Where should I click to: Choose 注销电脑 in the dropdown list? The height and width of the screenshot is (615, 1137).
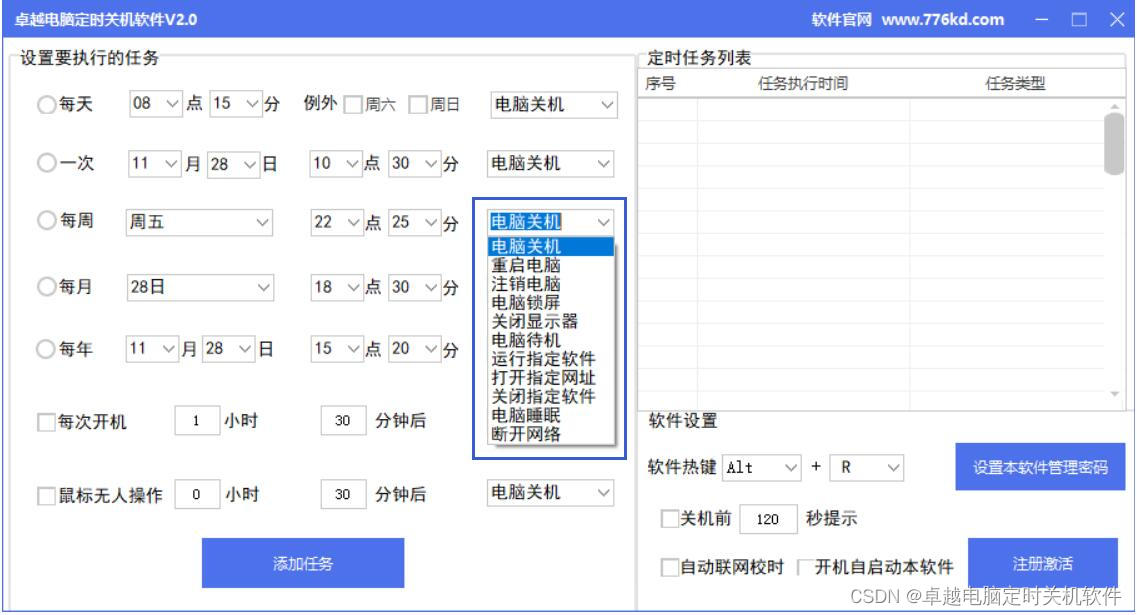click(551, 284)
